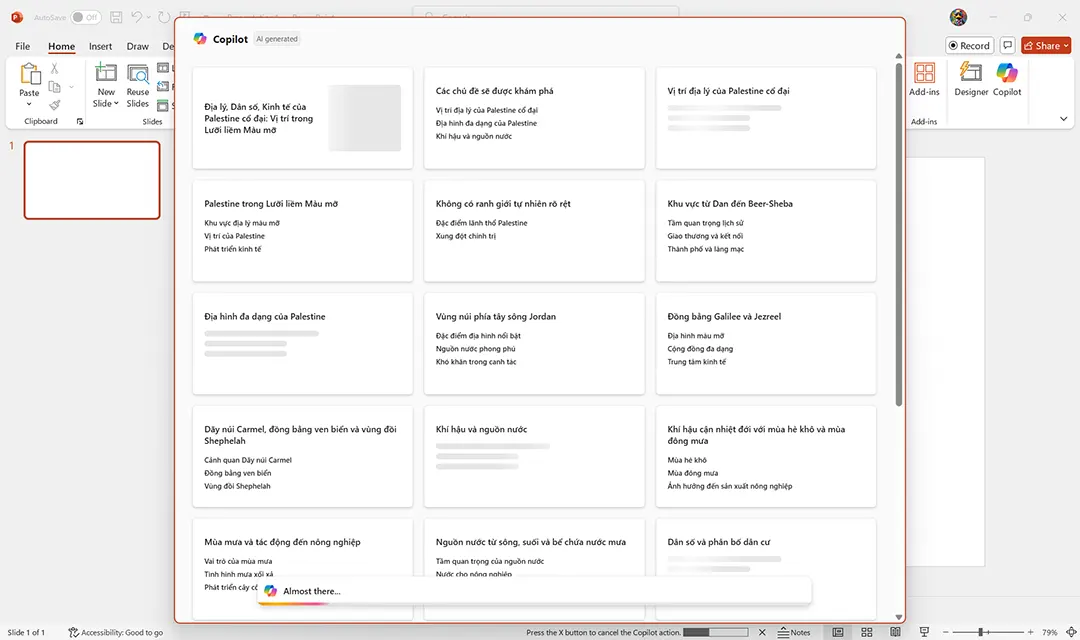Cancel the Copilot action with X
The width and height of the screenshot is (1080, 640).
click(762, 632)
